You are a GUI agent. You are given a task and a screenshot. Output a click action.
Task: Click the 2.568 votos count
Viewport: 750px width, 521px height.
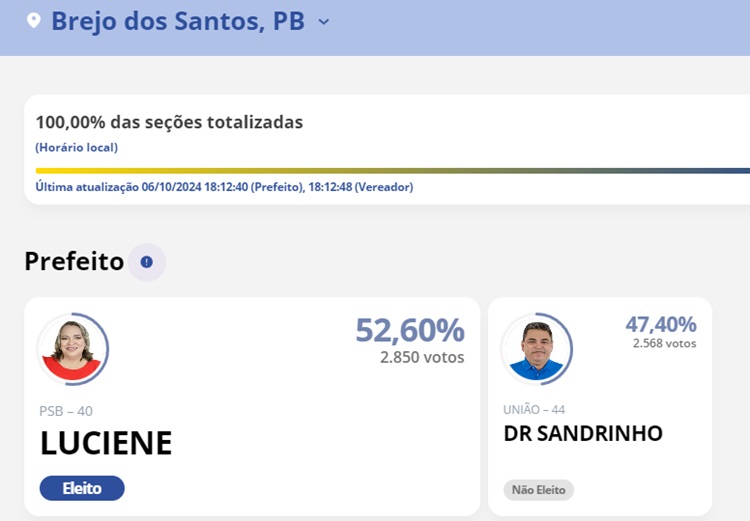(x=664, y=343)
